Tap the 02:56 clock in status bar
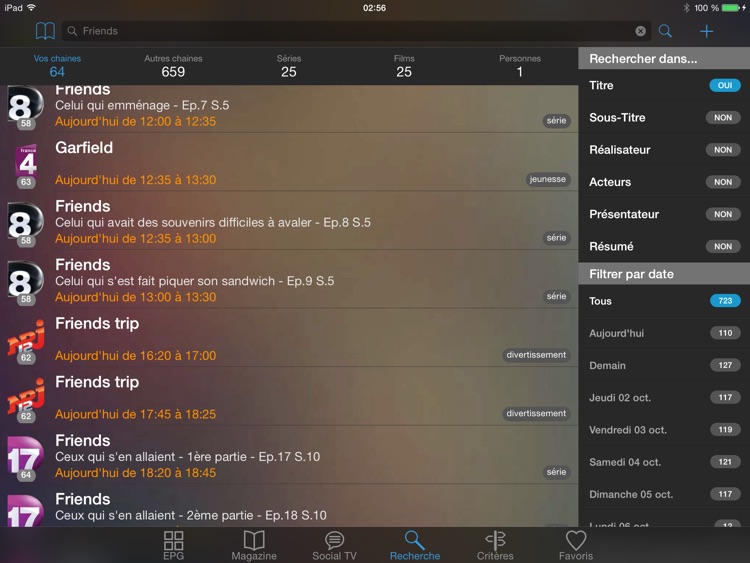750x563 pixels. pyautogui.click(x=375, y=8)
